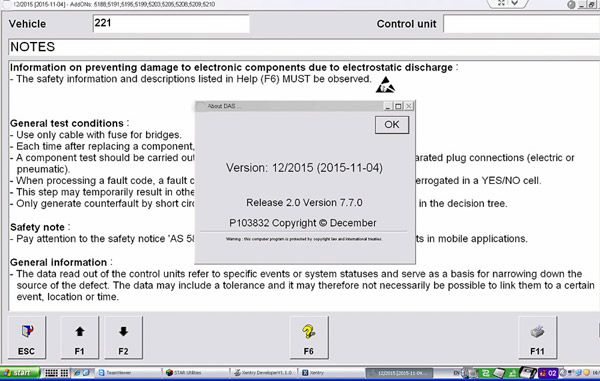Click the fullscreen icon in the remote toolbar tab
Viewport: 600px width, 381px height.
click(x=501, y=3)
